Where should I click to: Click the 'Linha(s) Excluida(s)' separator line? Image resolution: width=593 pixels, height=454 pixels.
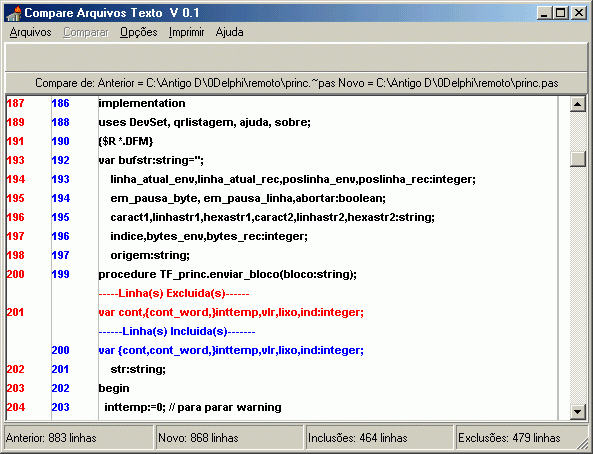tap(174, 294)
